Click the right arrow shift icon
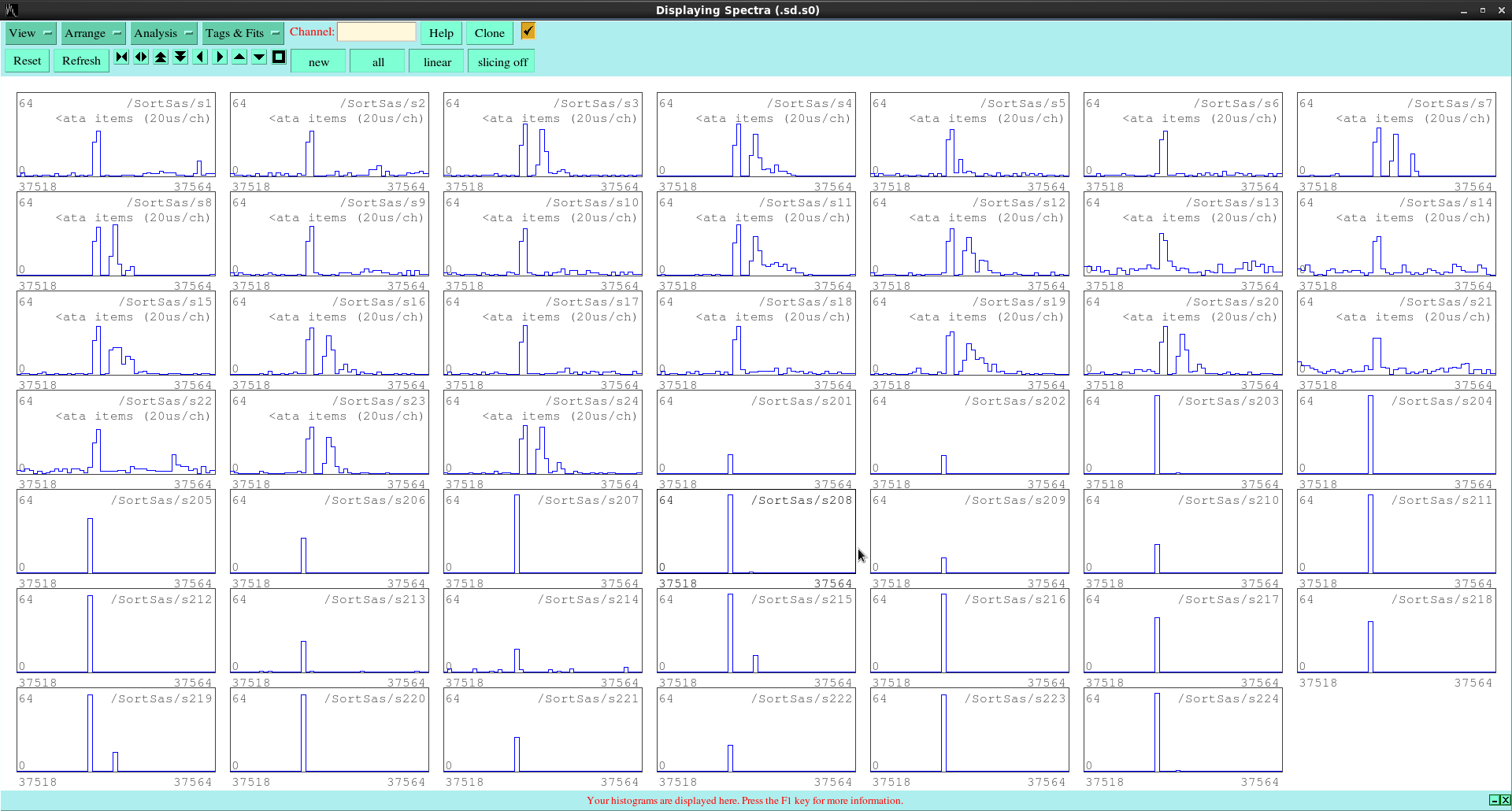 [220, 57]
